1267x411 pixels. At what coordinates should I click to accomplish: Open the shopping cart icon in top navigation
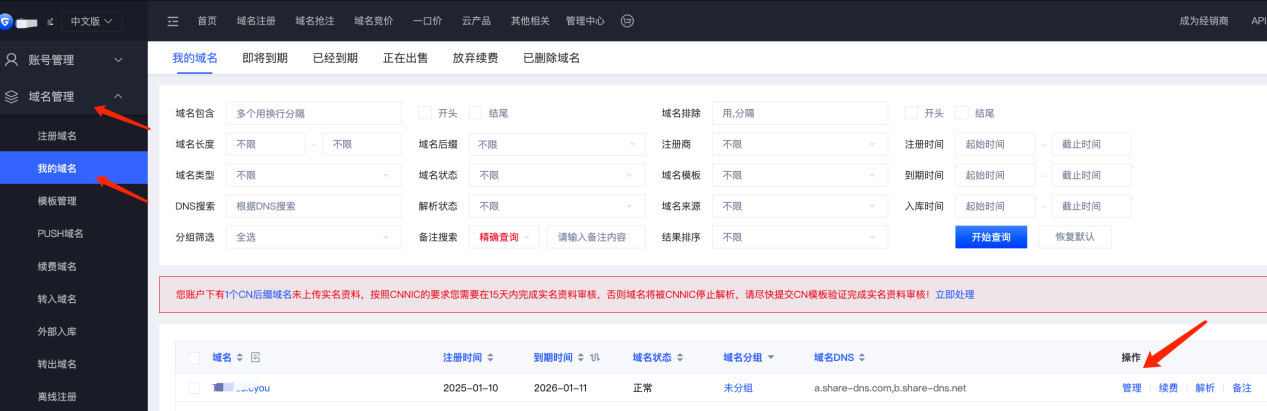click(627, 21)
